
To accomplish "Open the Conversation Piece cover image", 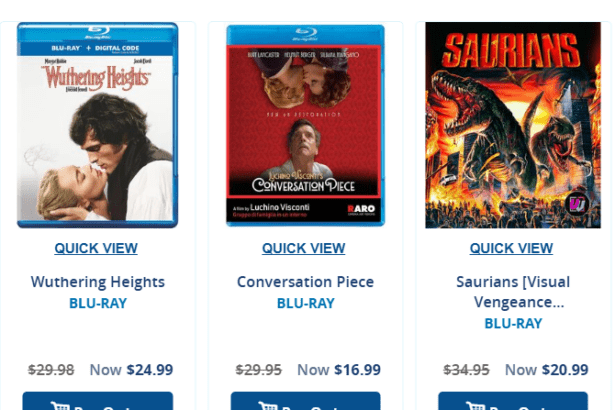I will pyautogui.click(x=305, y=125).
